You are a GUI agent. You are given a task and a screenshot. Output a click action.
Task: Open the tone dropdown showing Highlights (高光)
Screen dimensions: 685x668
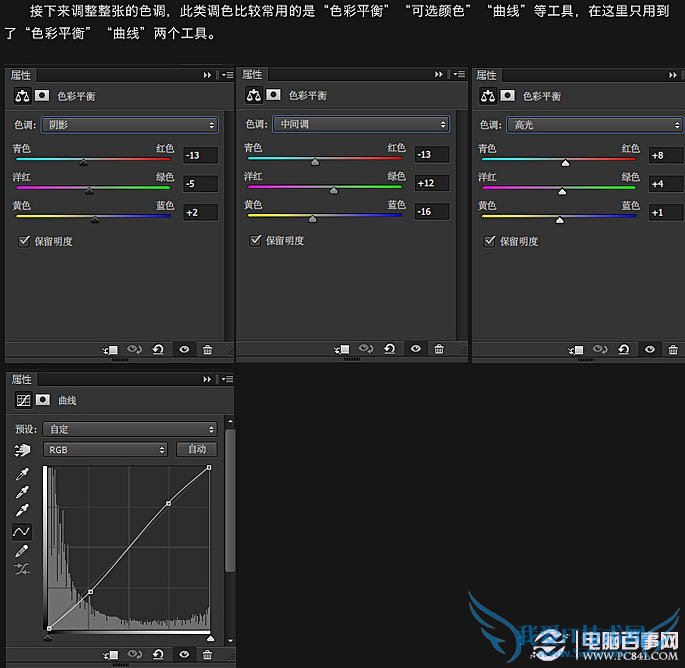coord(595,125)
